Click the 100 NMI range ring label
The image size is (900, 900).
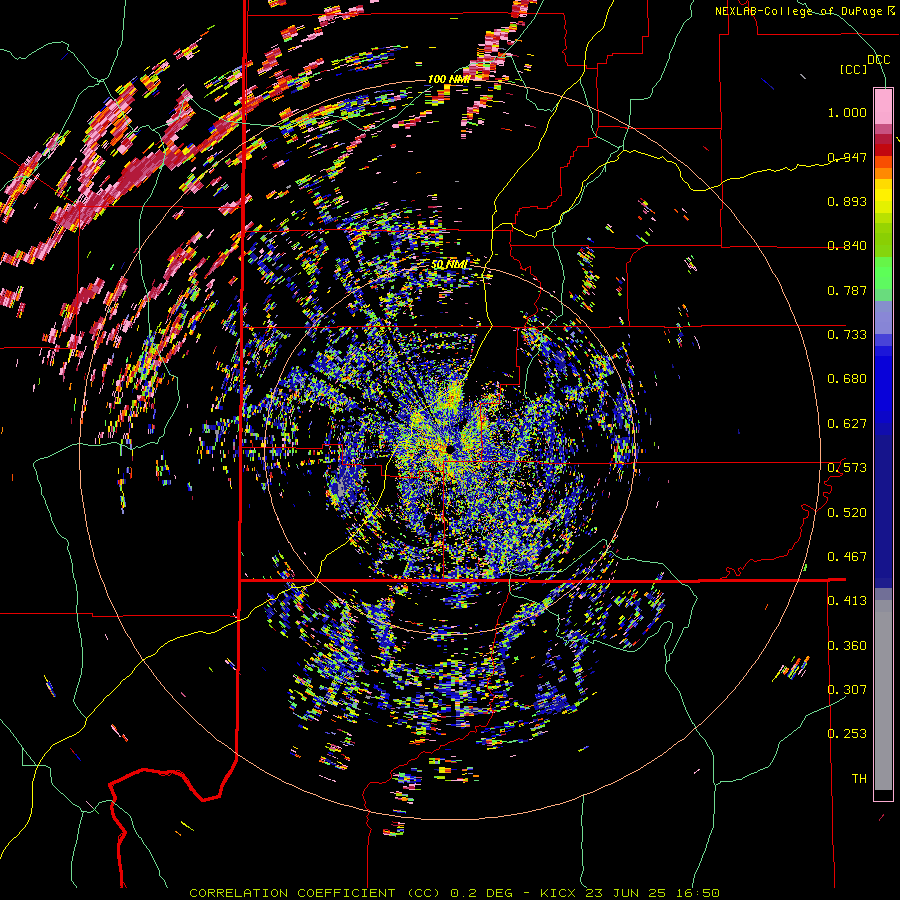coord(449,79)
